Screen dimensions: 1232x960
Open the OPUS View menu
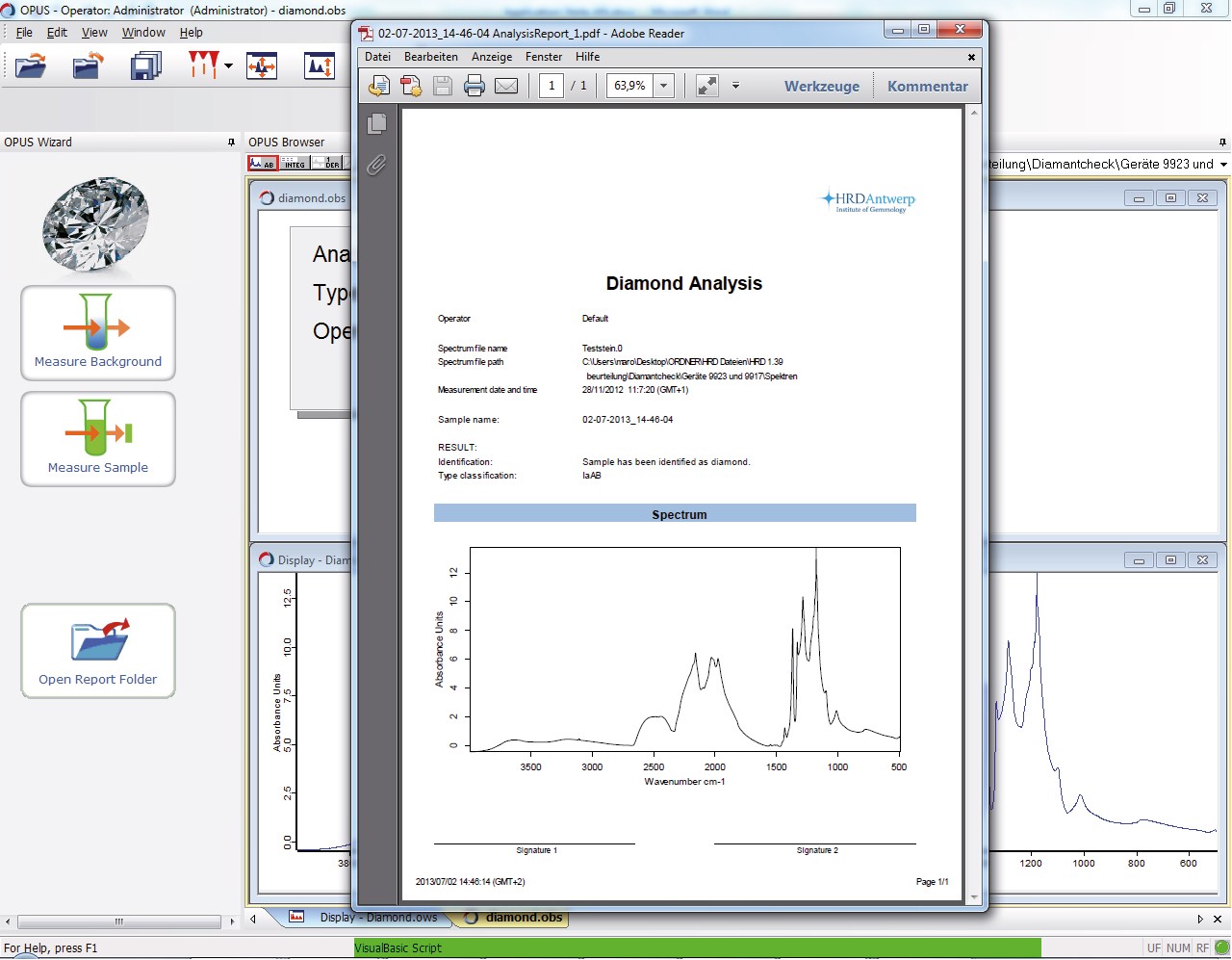point(94,32)
